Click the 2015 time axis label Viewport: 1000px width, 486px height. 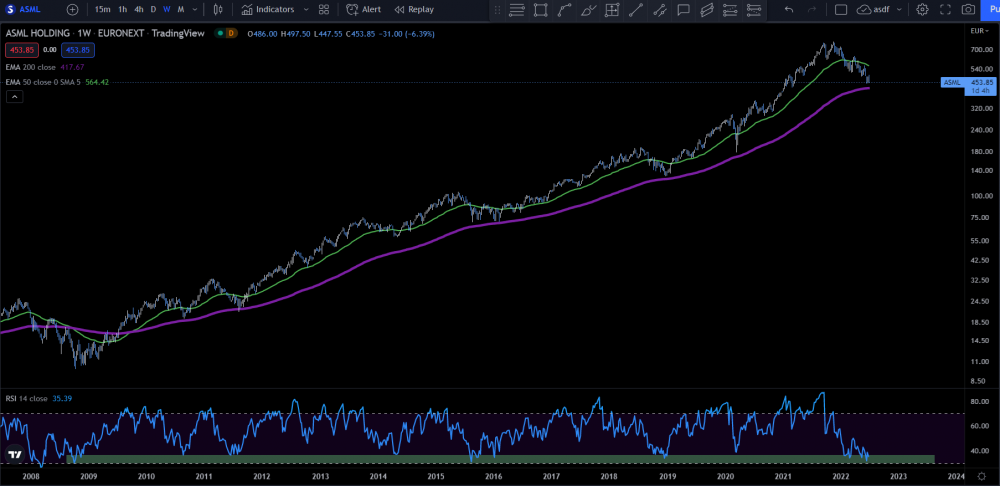click(436, 476)
